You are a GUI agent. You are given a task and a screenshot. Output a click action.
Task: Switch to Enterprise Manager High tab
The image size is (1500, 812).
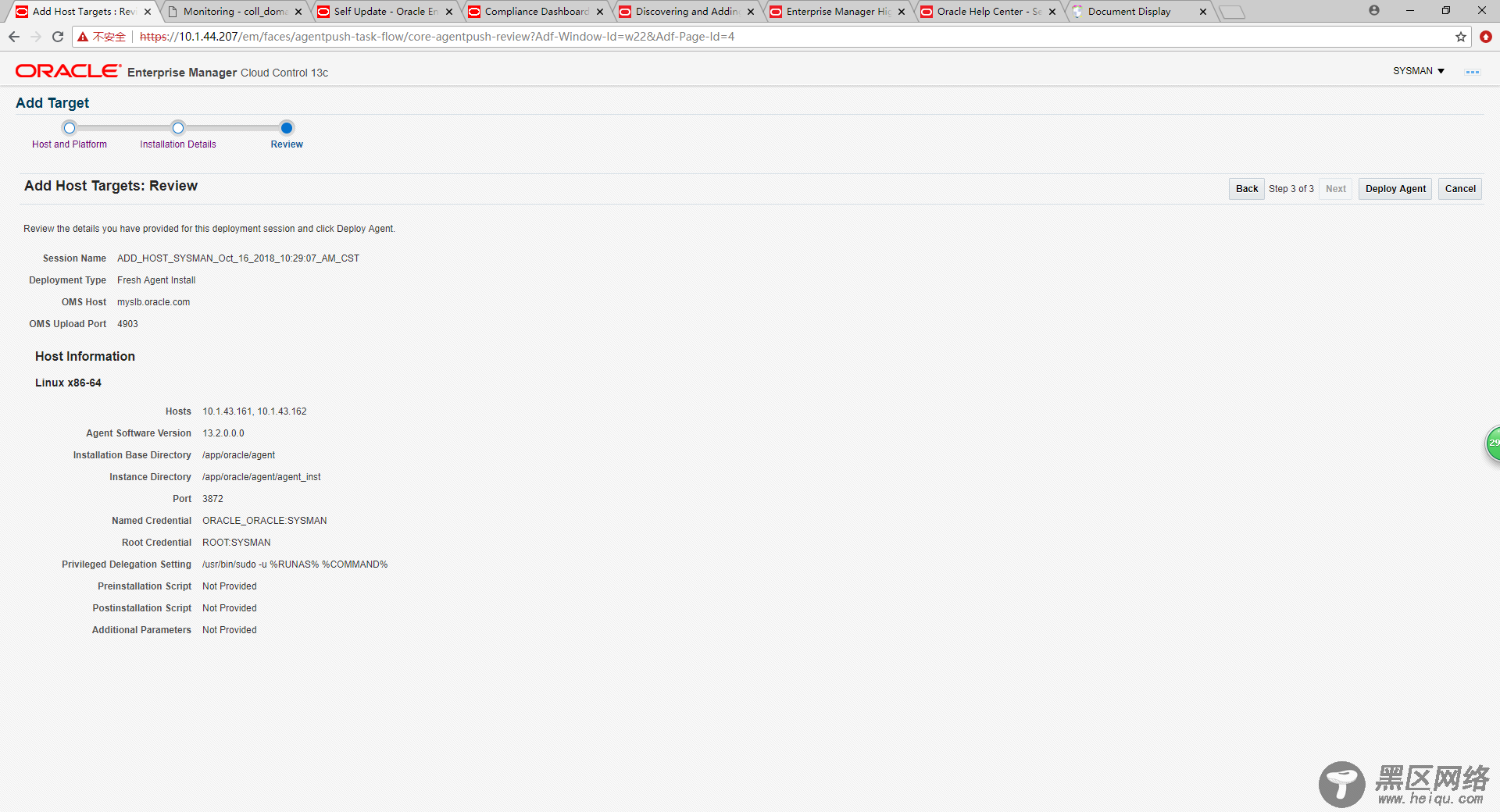[x=837, y=12]
